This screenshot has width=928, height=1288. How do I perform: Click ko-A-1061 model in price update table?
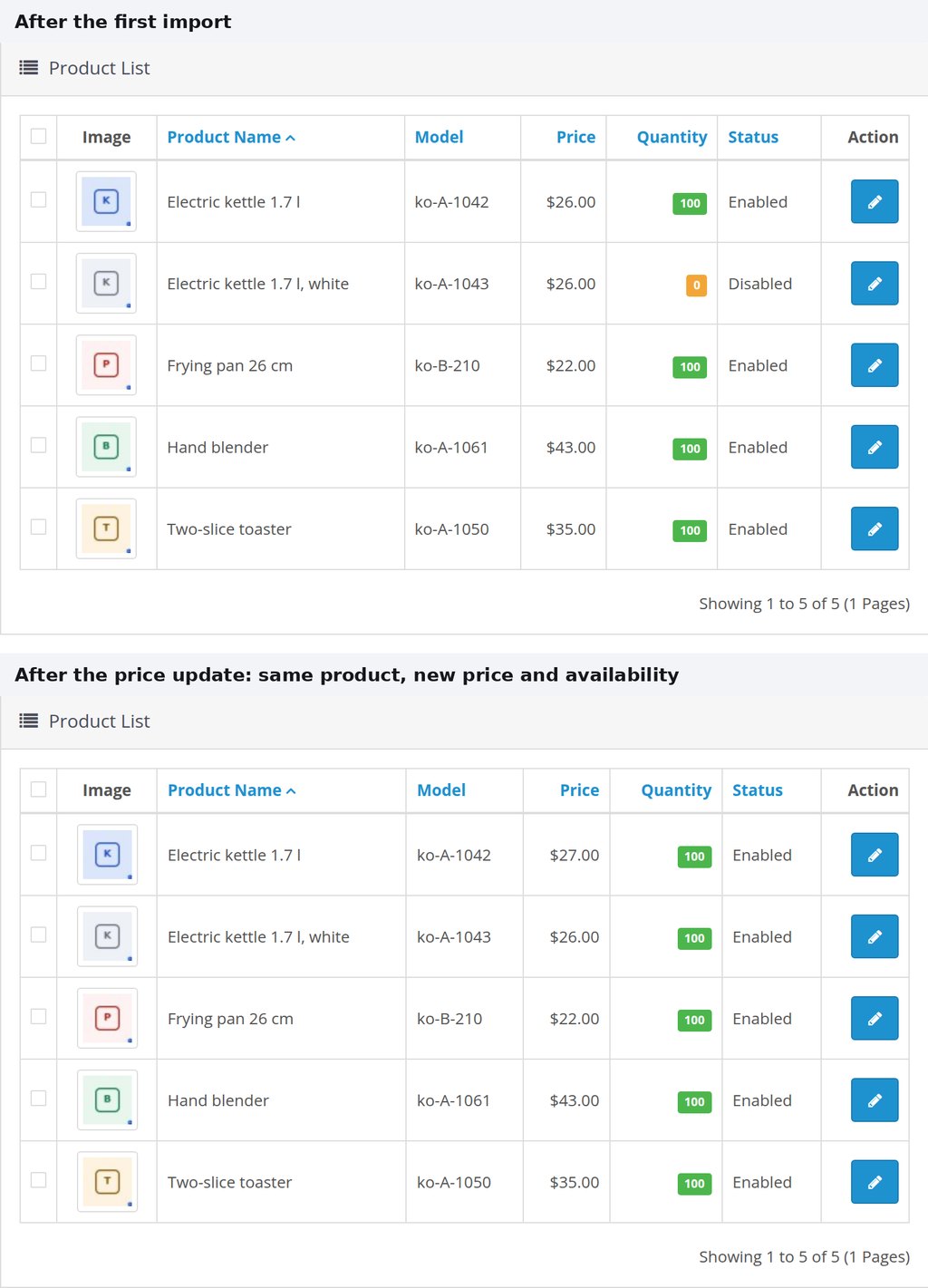pyautogui.click(x=453, y=1100)
